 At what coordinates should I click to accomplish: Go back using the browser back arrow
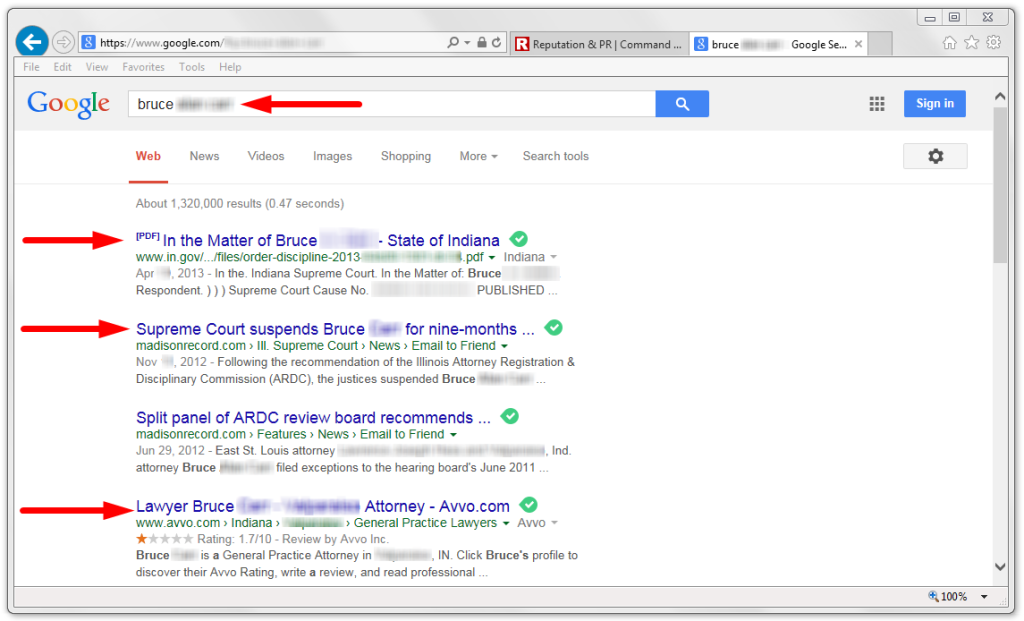(x=32, y=42)
